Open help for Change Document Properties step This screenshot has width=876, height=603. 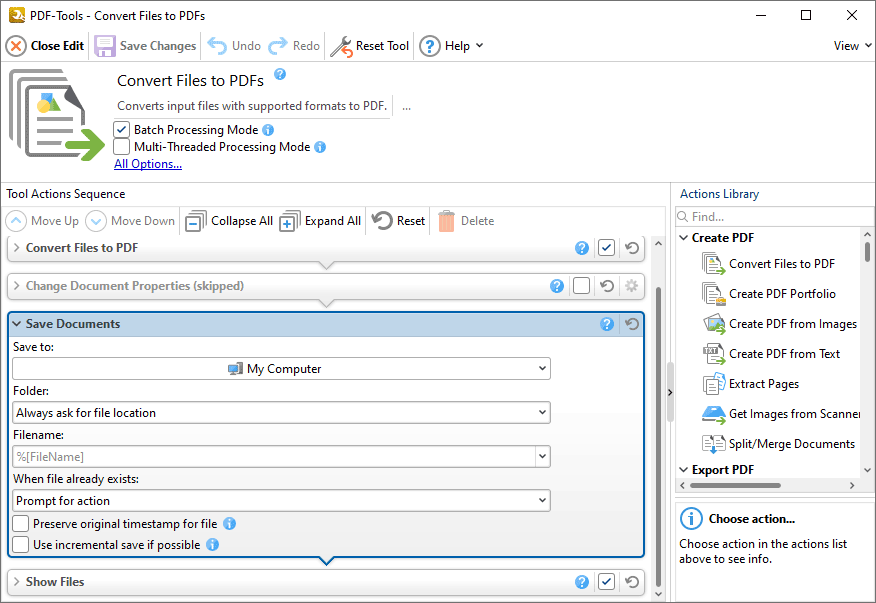click(x=556, y=286)
